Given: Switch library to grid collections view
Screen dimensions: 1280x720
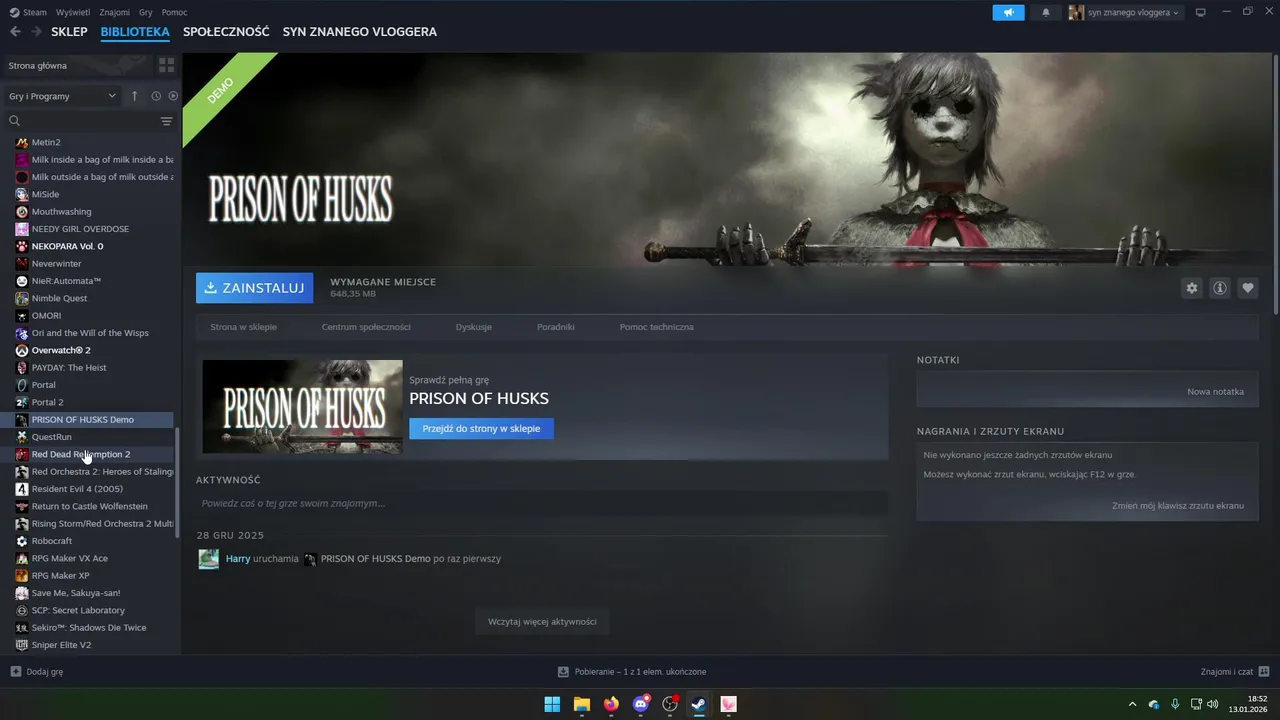Looking at the screenshot, I should pos(166,65).
